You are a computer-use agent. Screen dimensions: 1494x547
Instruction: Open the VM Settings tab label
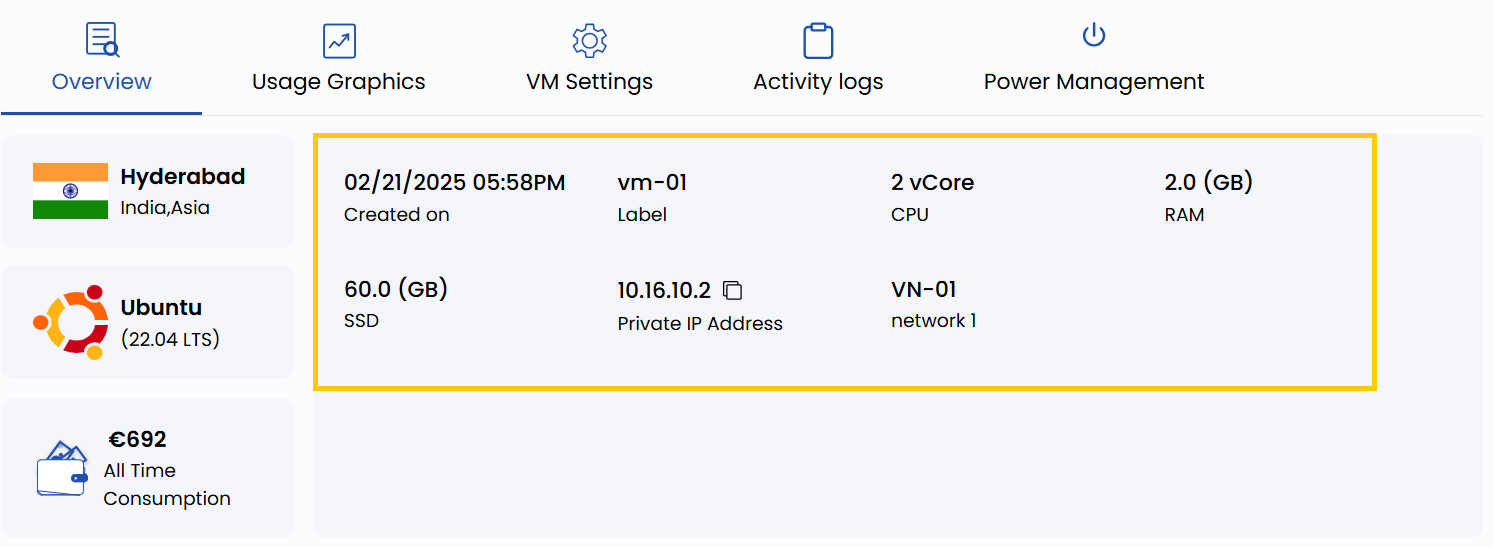click(590, 82)
